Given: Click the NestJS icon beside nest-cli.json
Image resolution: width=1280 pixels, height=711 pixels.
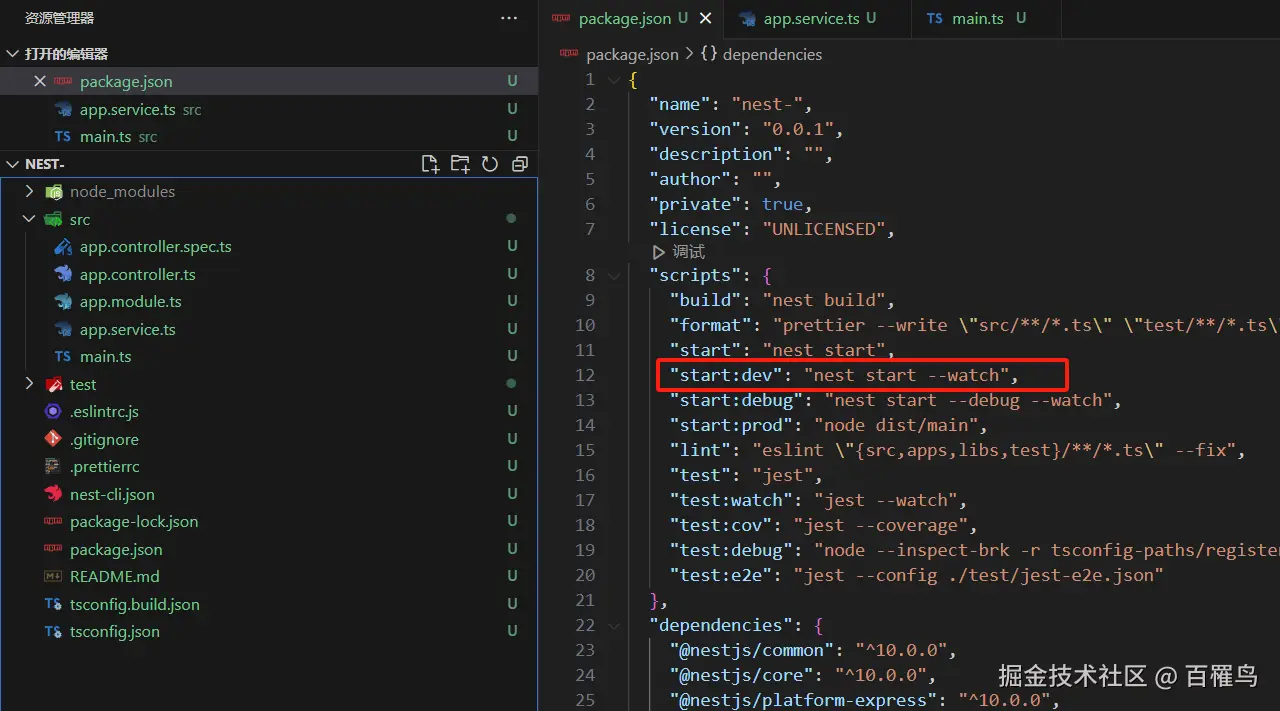Looking at the screenshot, I should coord(53,494).
